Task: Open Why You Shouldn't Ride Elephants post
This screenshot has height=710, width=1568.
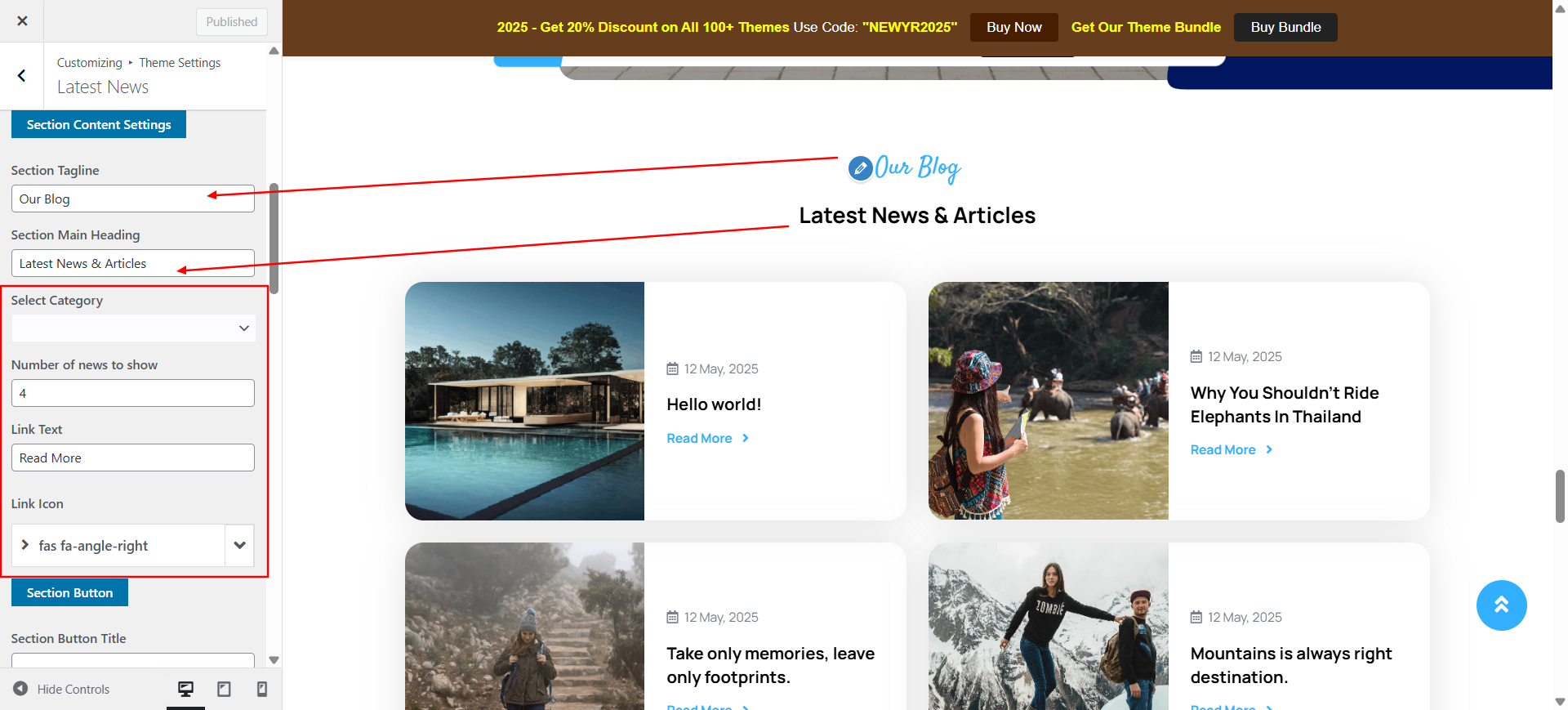Action: click(x=1284, y=404)
